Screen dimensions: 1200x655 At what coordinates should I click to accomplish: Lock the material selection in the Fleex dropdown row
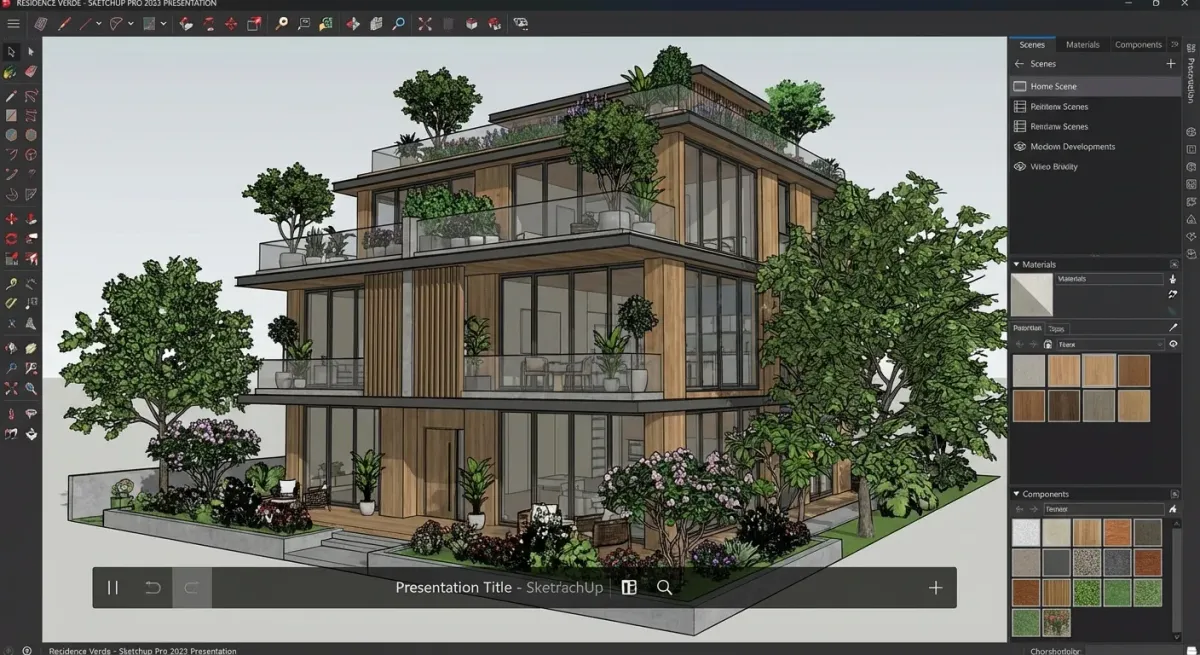tap(1048, 344)
